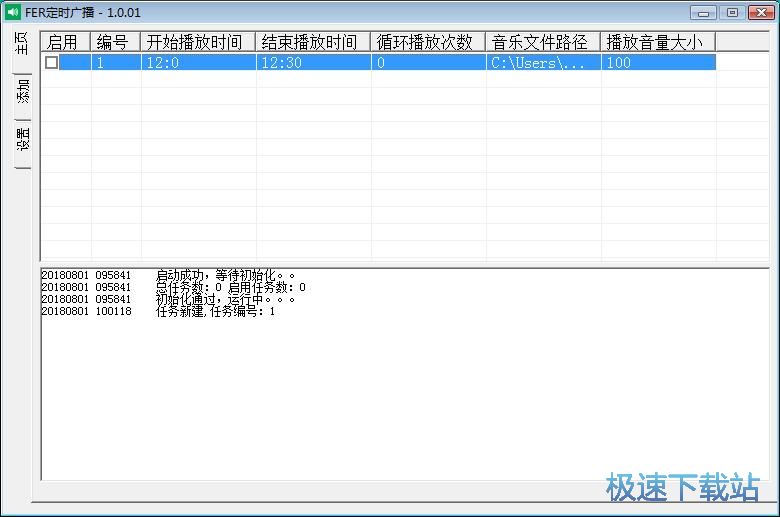
Task: Maximize the FER定时广播 window
Action: 732,12
